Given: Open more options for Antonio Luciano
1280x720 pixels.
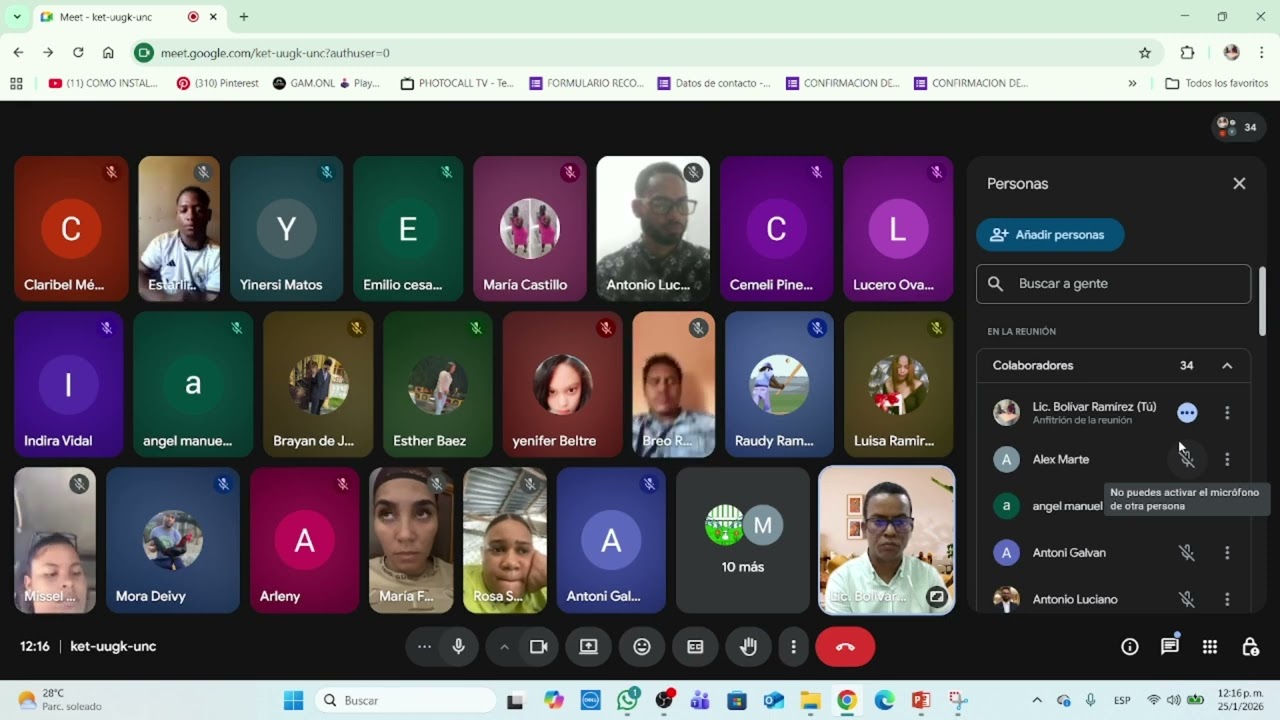Looking at the screenshot, I should tap(1227, 600).
